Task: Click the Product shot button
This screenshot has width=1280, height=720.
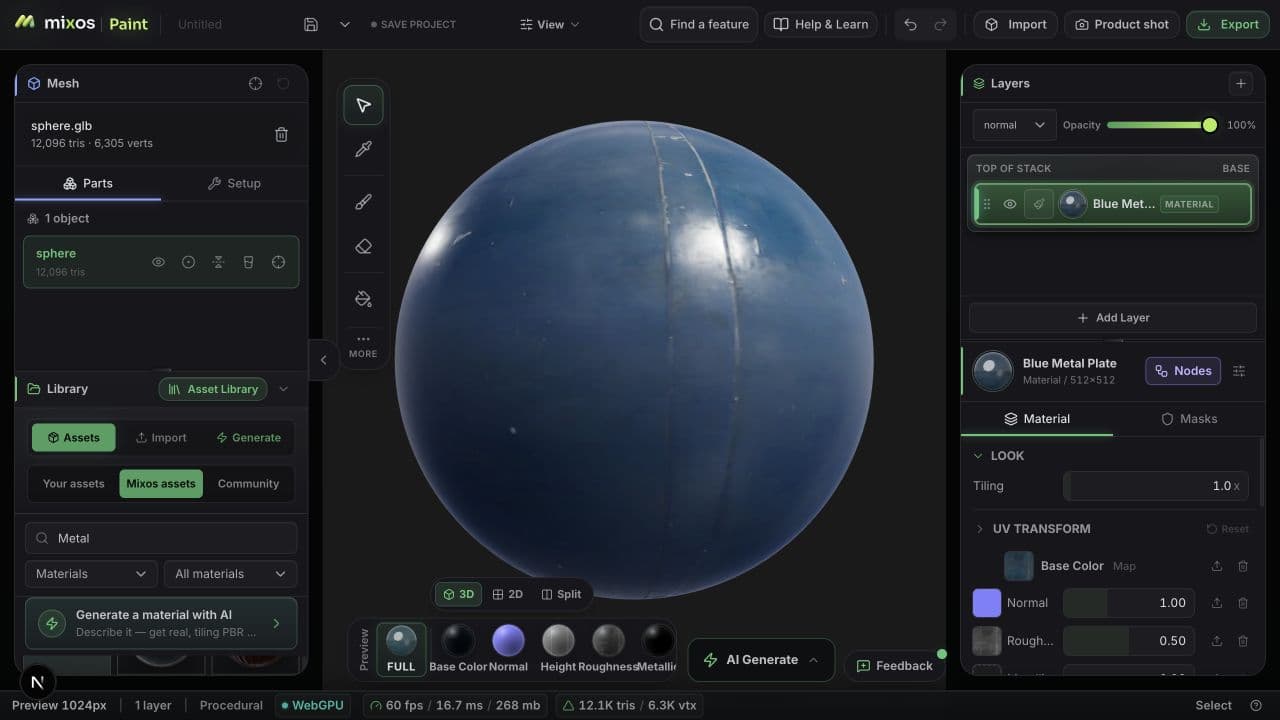Action: click(x=1121, y=24)
